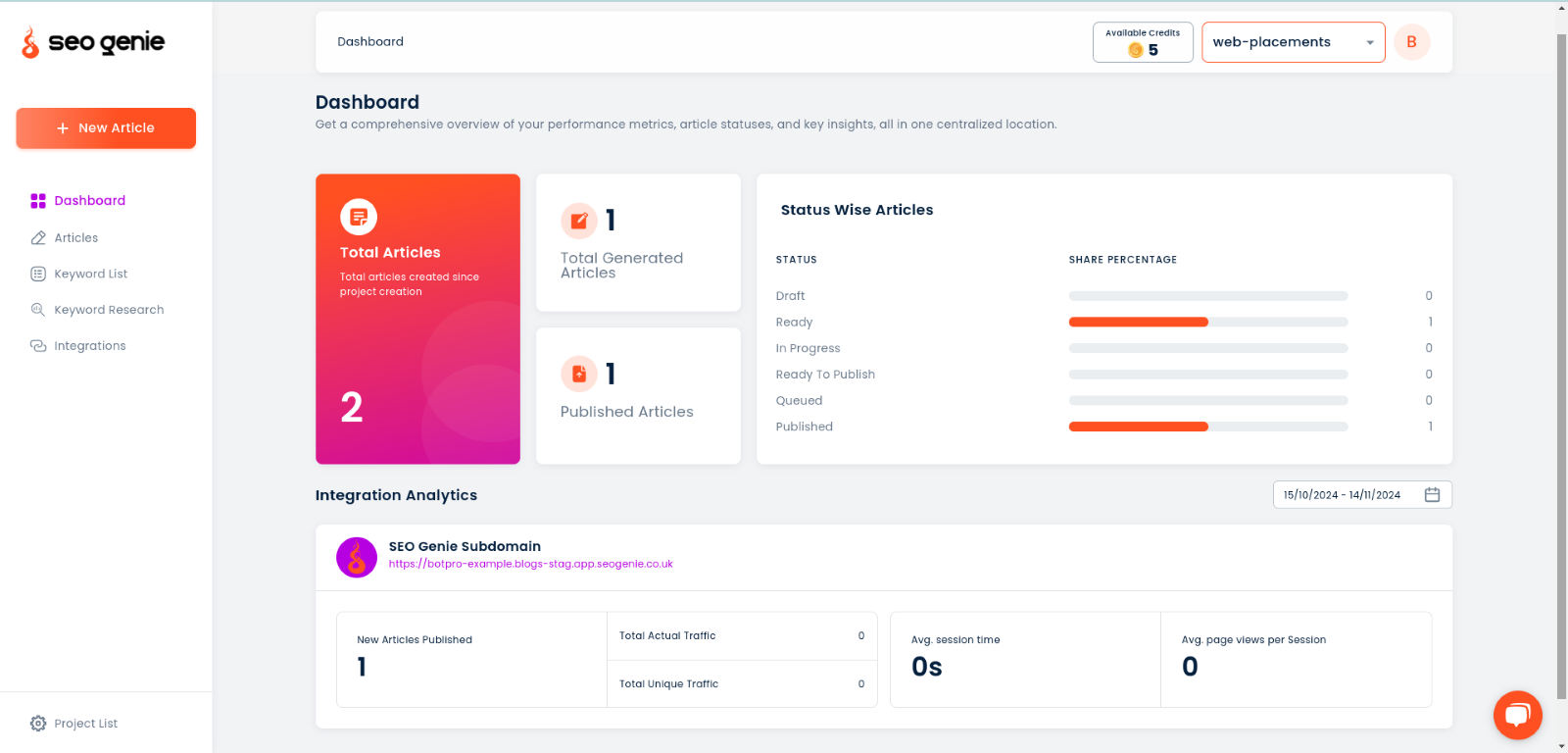Click the STATUS column header

797,260
